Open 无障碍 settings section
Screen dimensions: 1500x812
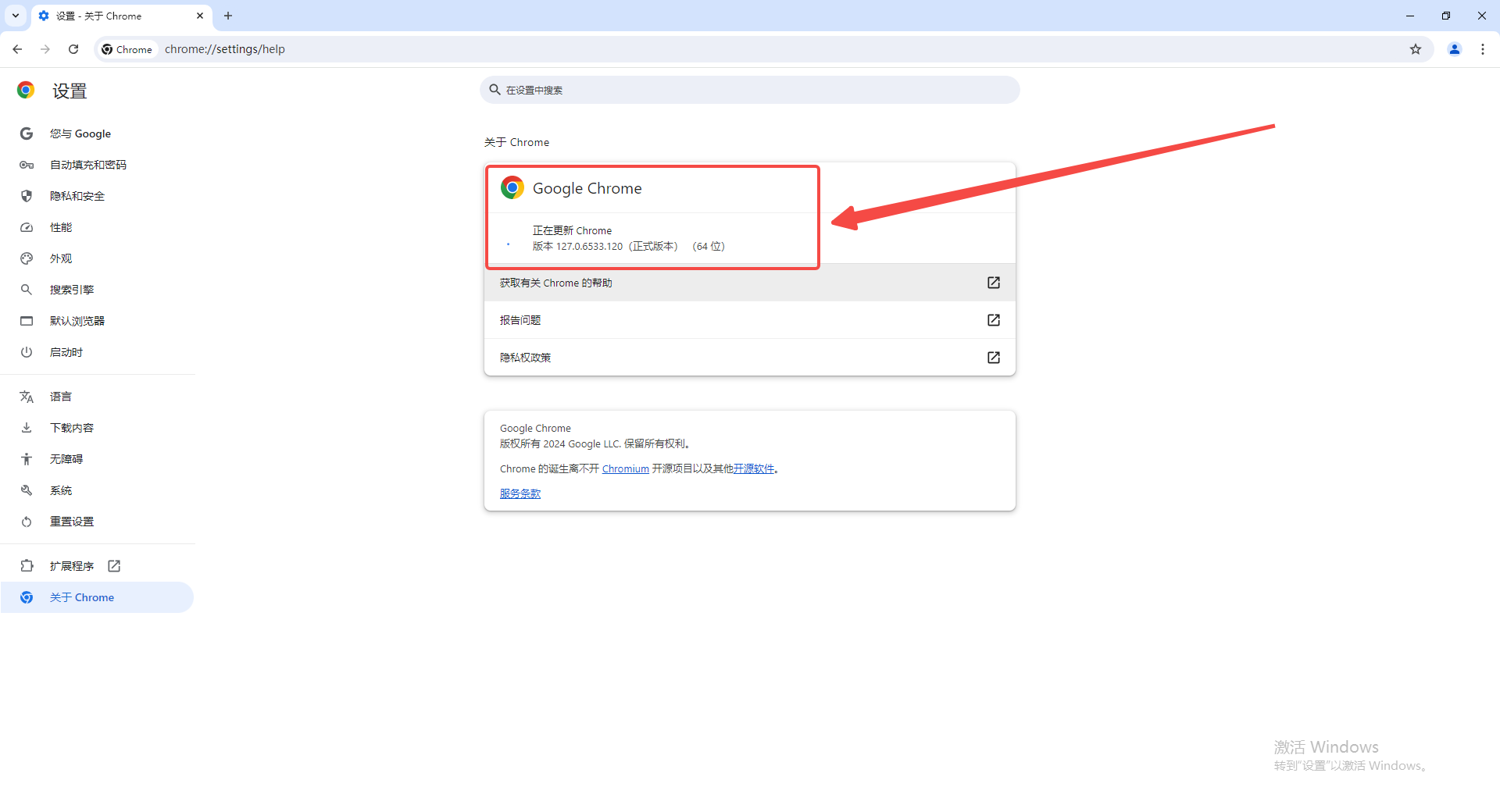click(x=97, y=459)
